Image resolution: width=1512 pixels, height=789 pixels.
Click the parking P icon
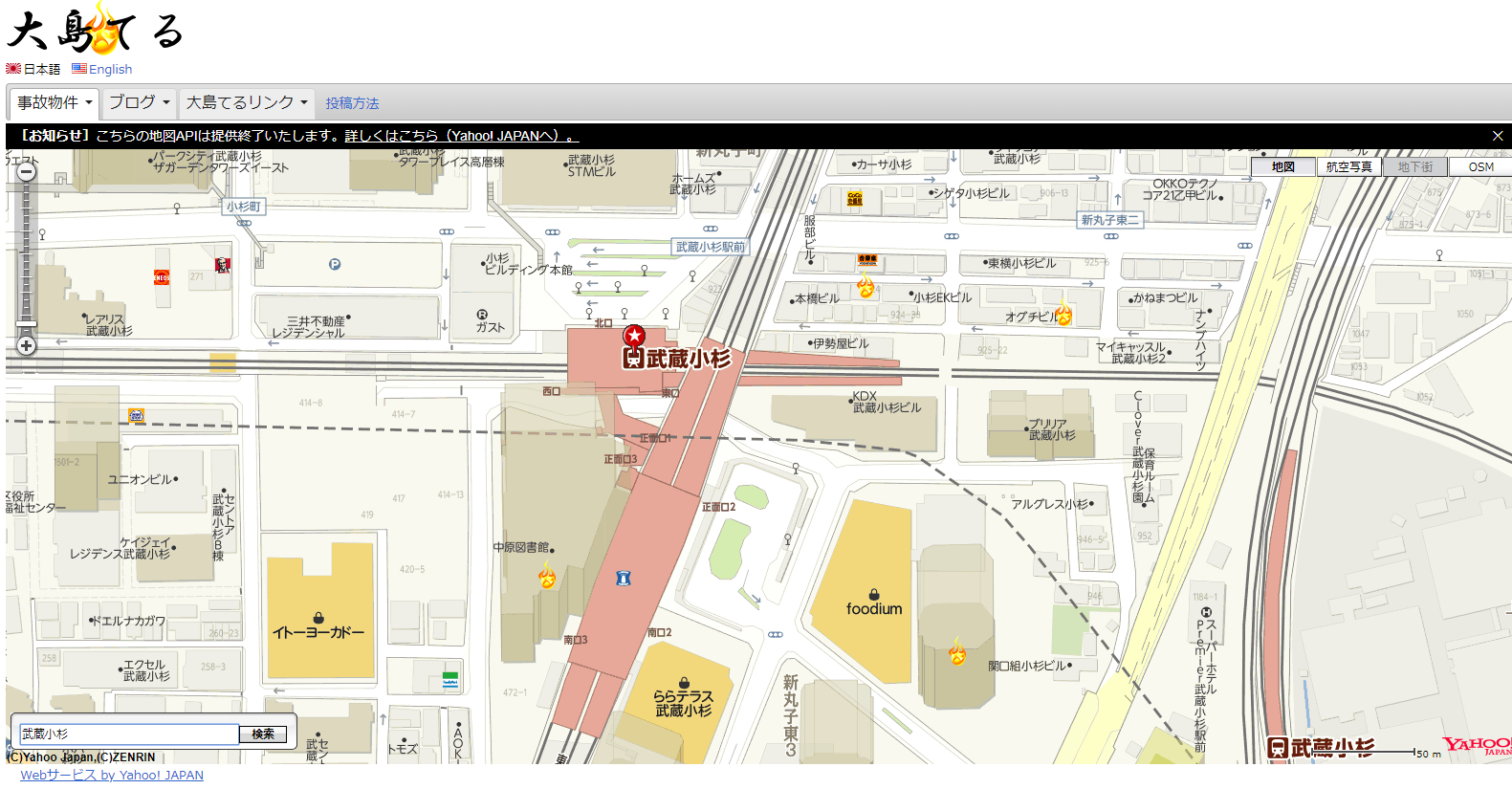335,265
